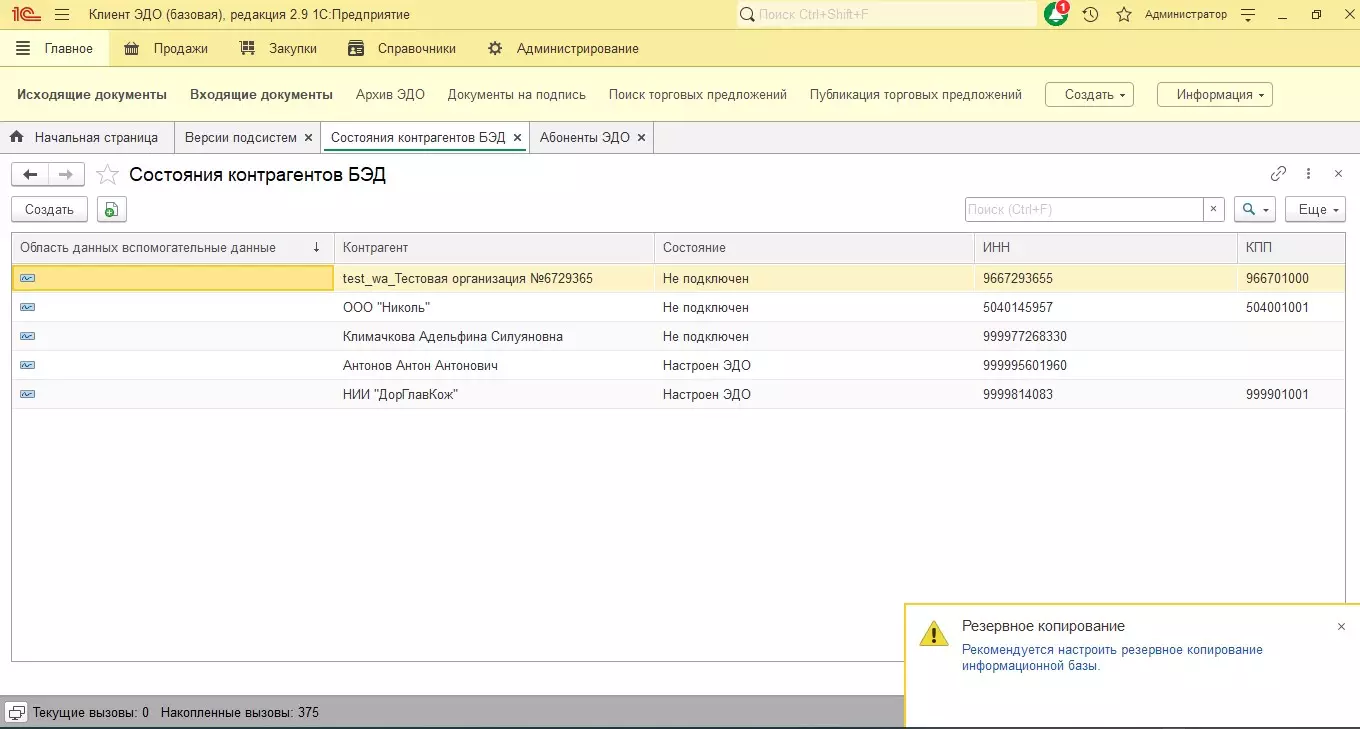The height and width of the screenshot is (729, 1360).
Task: Click the copy-to-new-record icon beside Создать
Action: tap(111, 209)
